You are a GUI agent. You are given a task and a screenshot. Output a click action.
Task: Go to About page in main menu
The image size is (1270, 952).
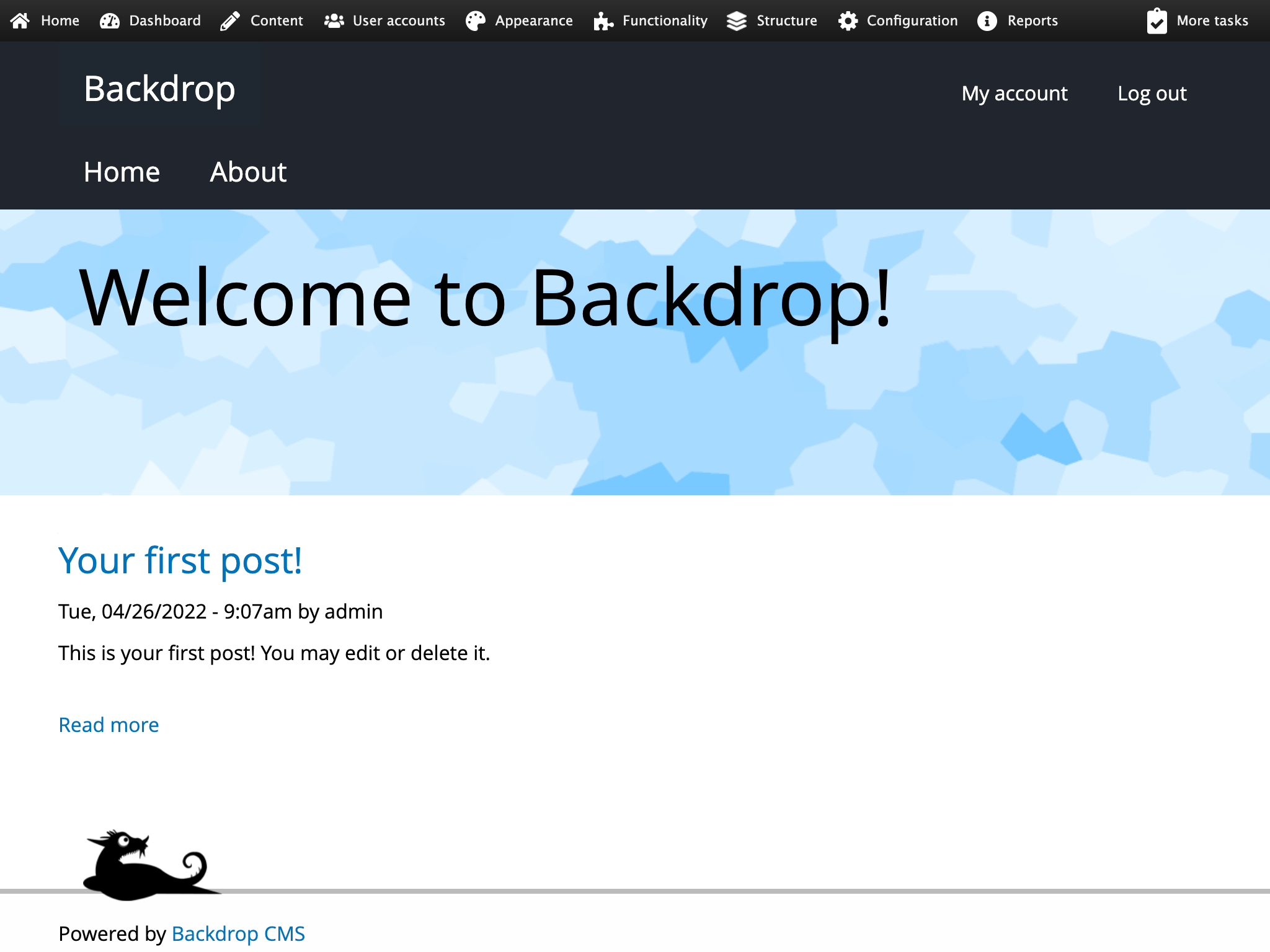(x=248, y=172)
